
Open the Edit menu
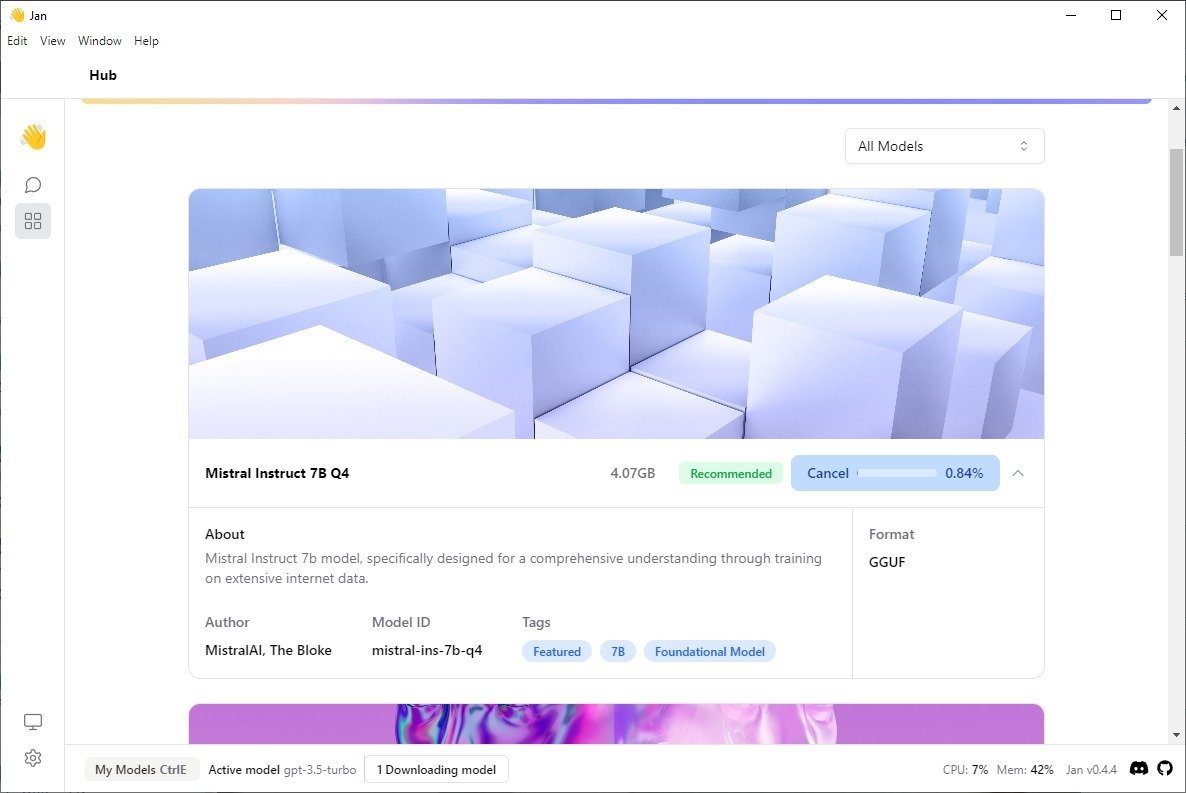[x=17, y=41]
